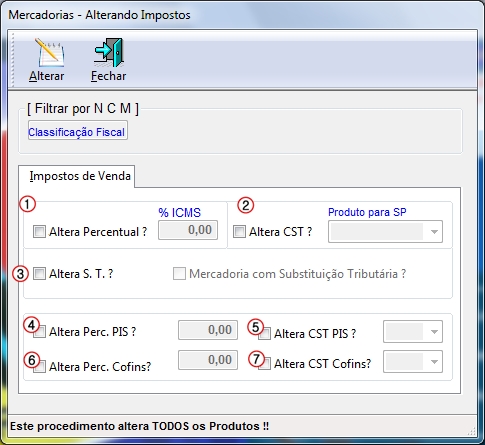The height and width of the screenshot is (445, 485).
Task: Click the Alterar notepad pencil icon
Action: (50, 52)
